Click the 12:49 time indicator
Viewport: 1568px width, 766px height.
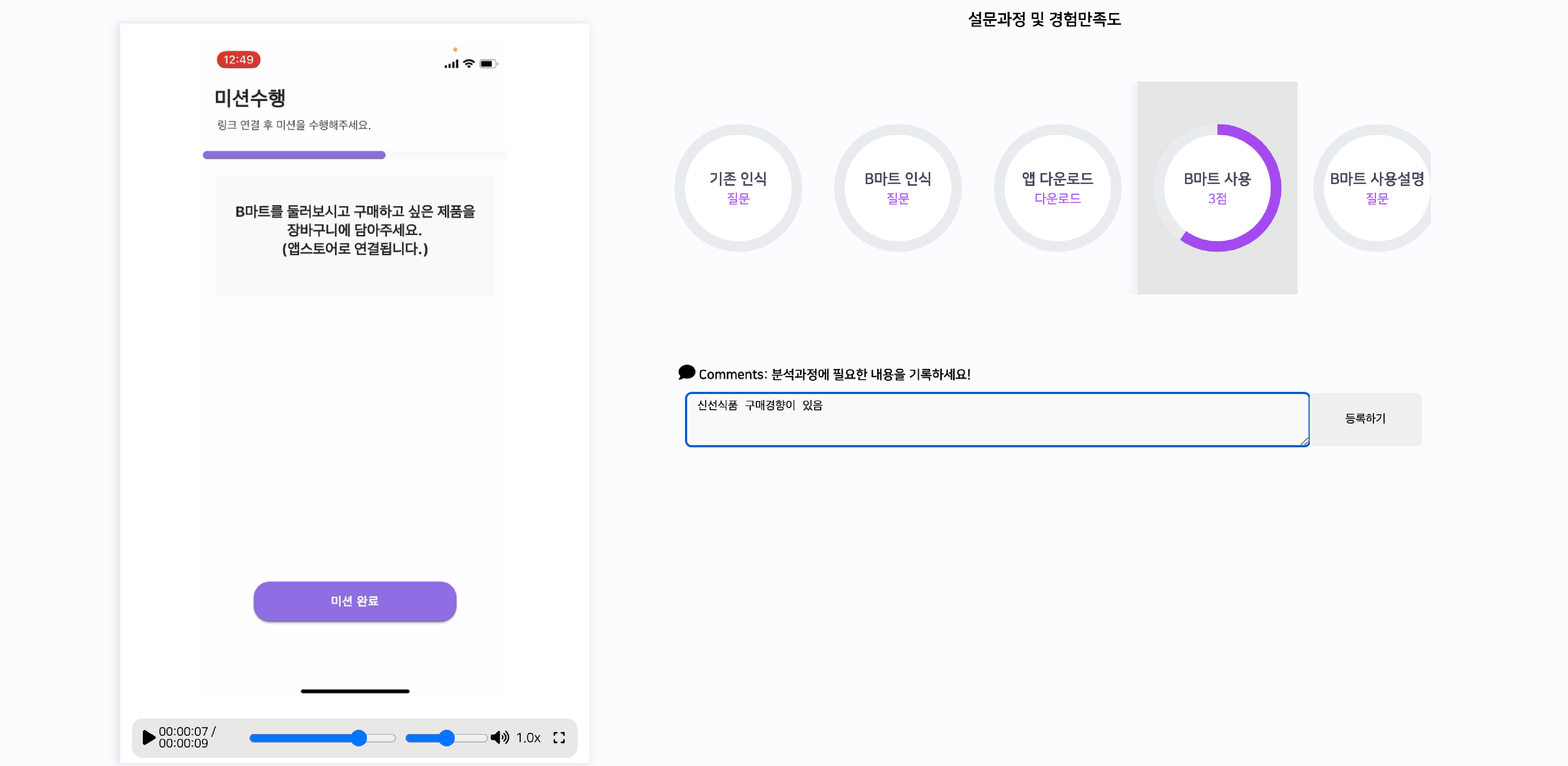238,60
